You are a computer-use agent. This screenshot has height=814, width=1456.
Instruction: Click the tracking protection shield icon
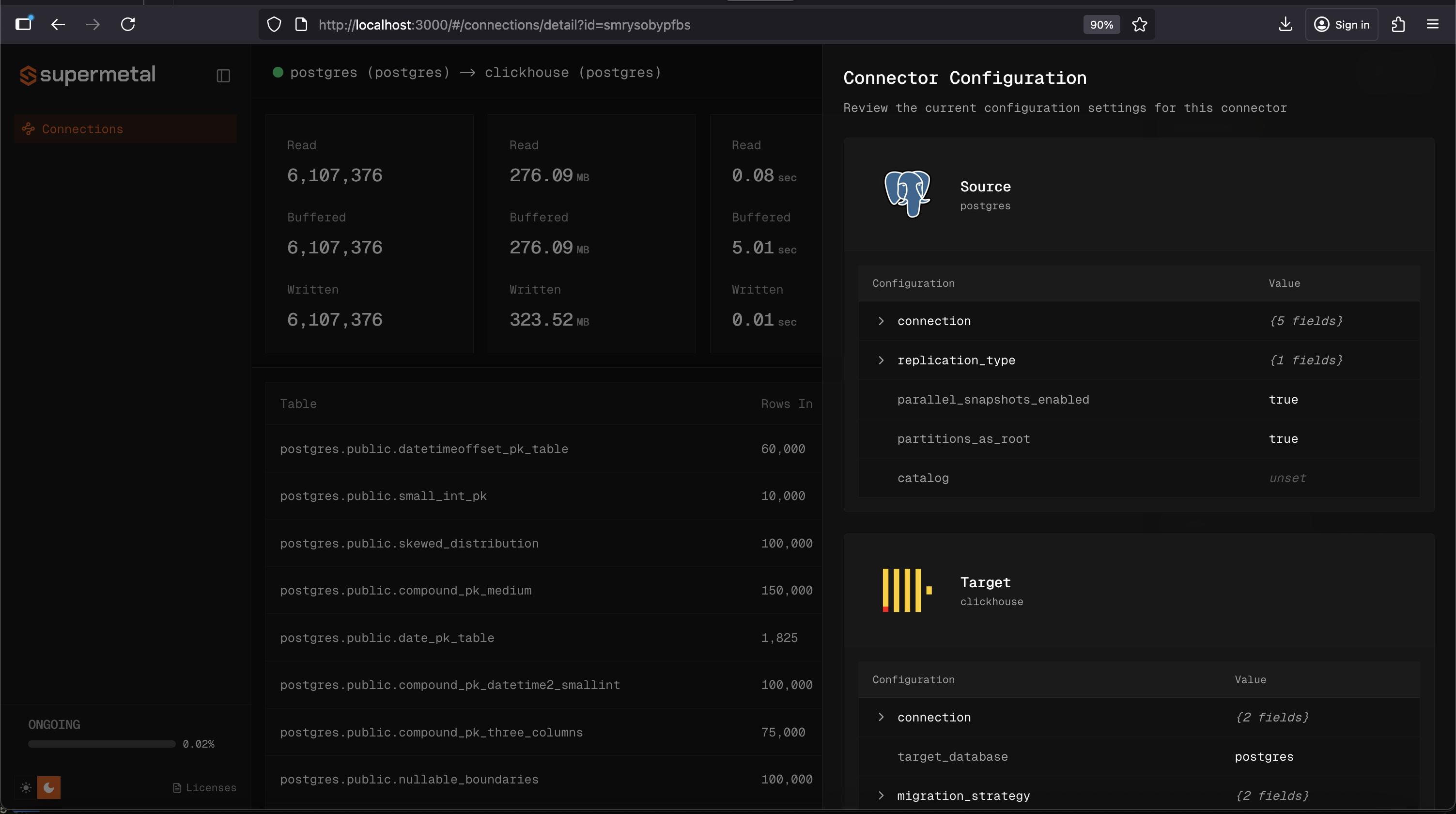274,24
